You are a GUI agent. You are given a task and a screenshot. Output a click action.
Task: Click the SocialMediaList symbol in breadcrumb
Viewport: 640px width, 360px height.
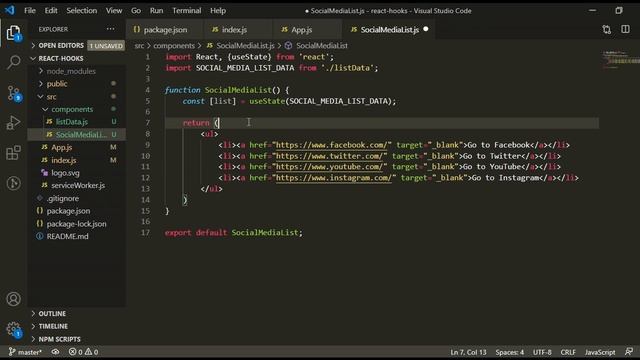point(316,45)
